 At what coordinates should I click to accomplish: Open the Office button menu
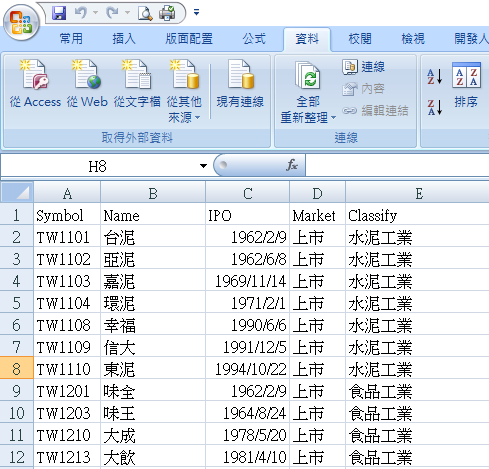point(22,23)
